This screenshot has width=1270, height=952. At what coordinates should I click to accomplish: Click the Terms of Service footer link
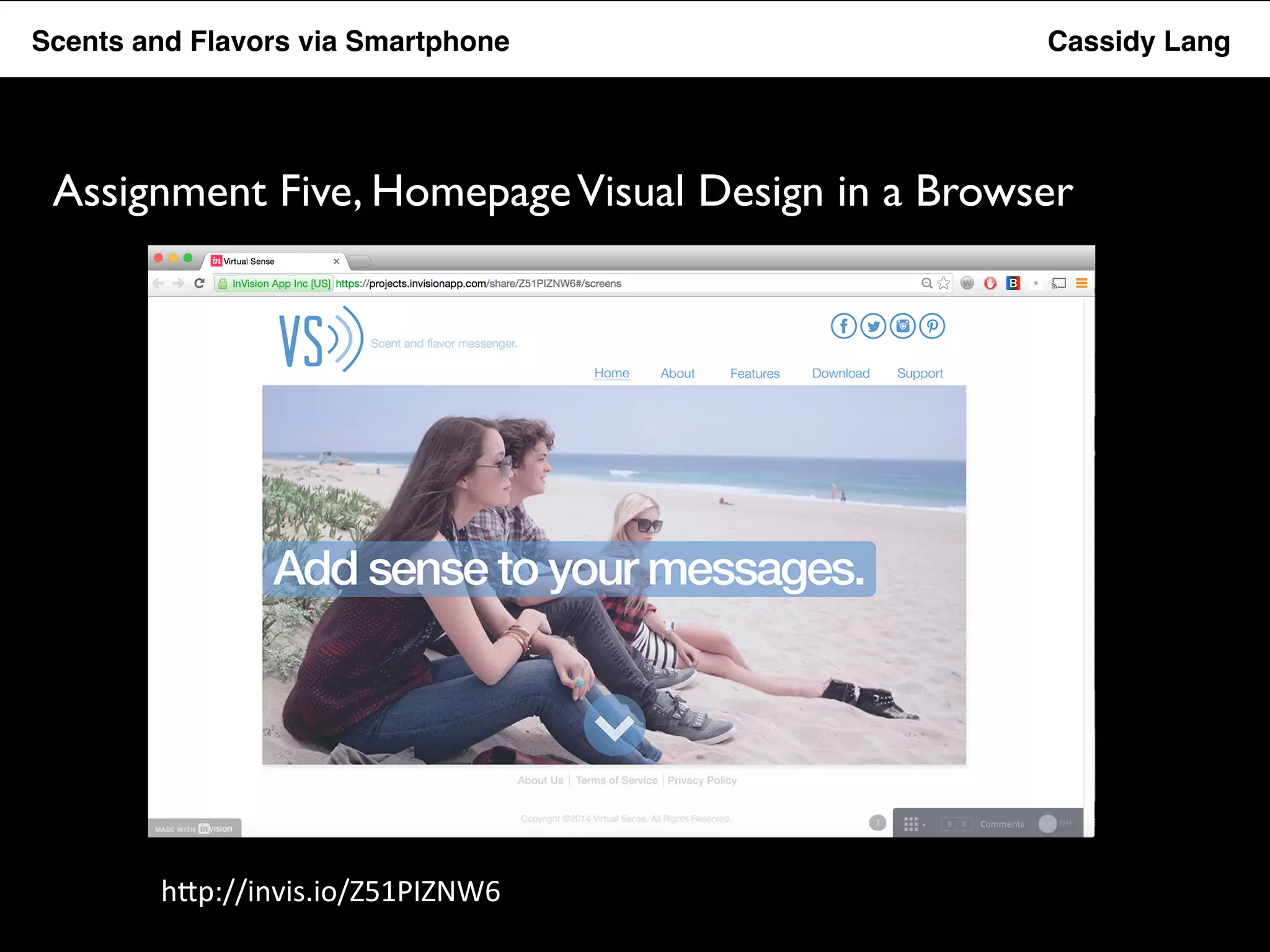pos(616,780)
